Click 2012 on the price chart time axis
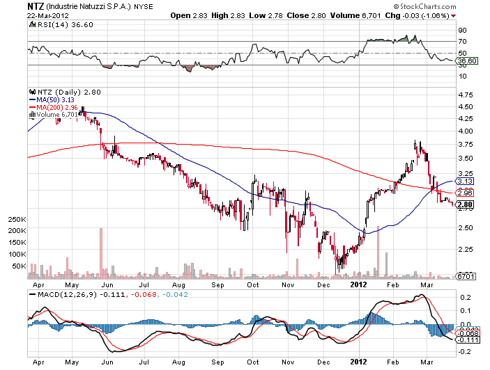The image size is (490, 370). click(x=358, y=285)
